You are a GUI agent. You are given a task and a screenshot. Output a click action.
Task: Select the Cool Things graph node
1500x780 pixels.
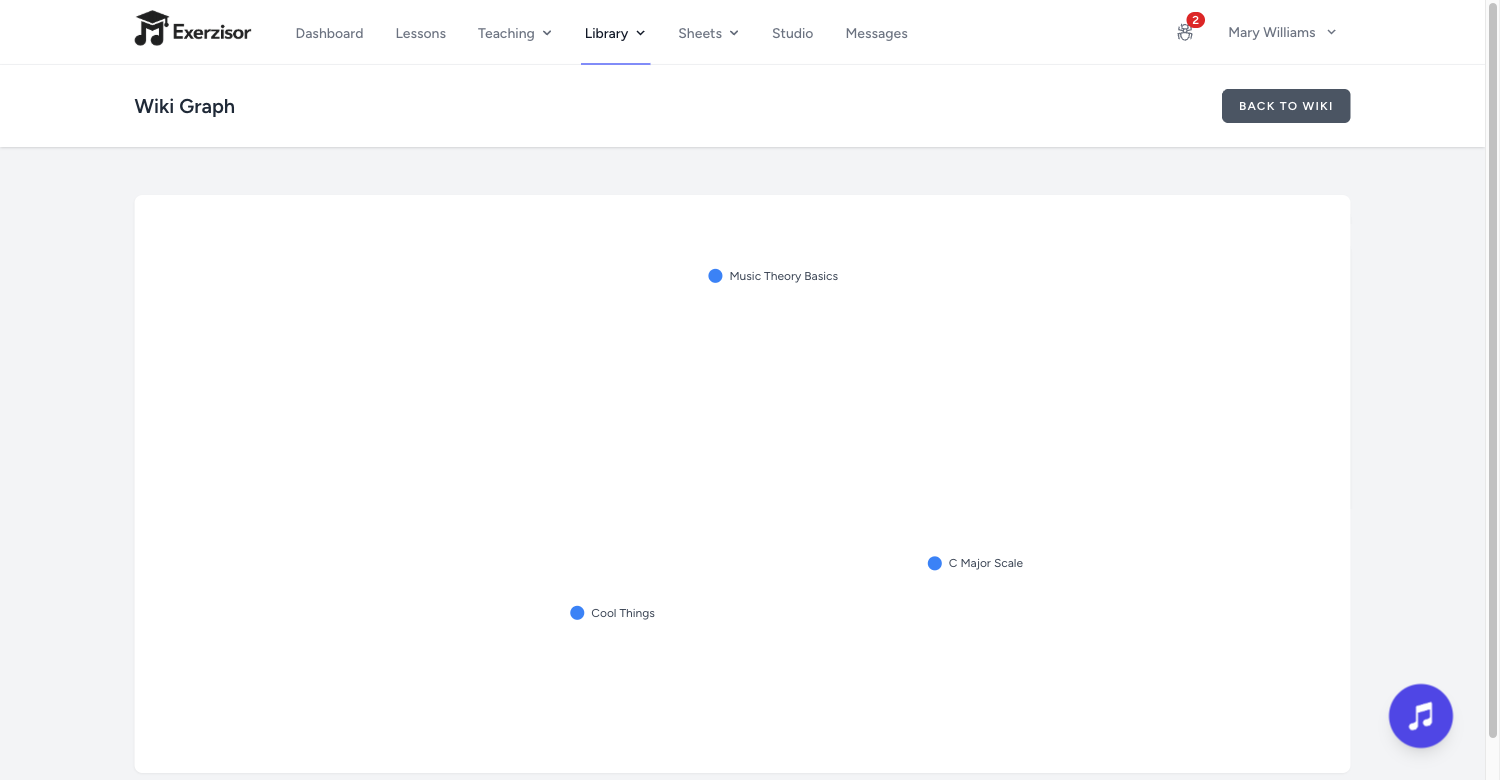click(x=577, y=613)
